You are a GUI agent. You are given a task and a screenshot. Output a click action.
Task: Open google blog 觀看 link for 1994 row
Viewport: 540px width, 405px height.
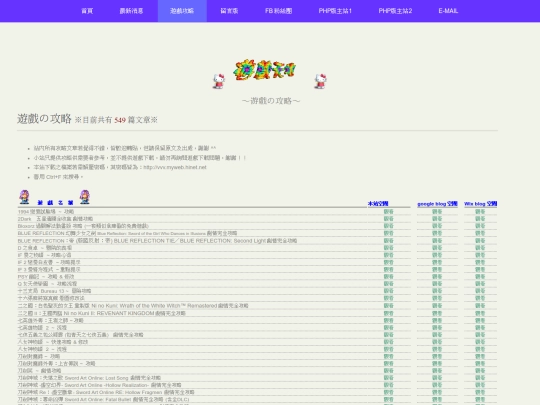(437, 211)
